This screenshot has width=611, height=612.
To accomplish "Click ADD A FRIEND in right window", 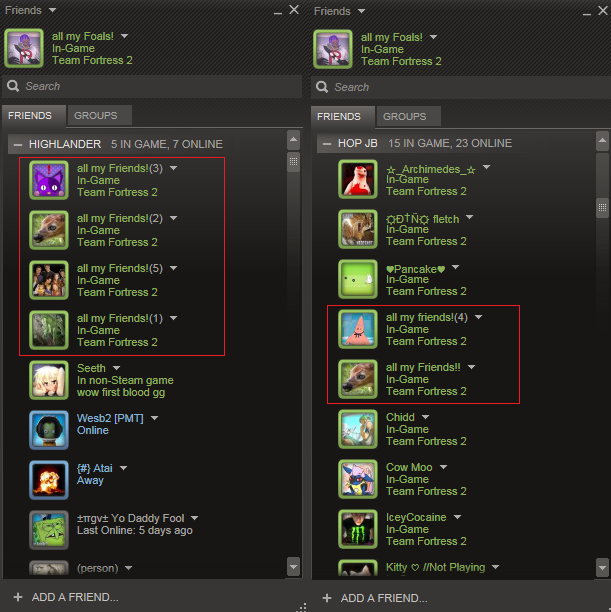I will (x=384, y=598).
